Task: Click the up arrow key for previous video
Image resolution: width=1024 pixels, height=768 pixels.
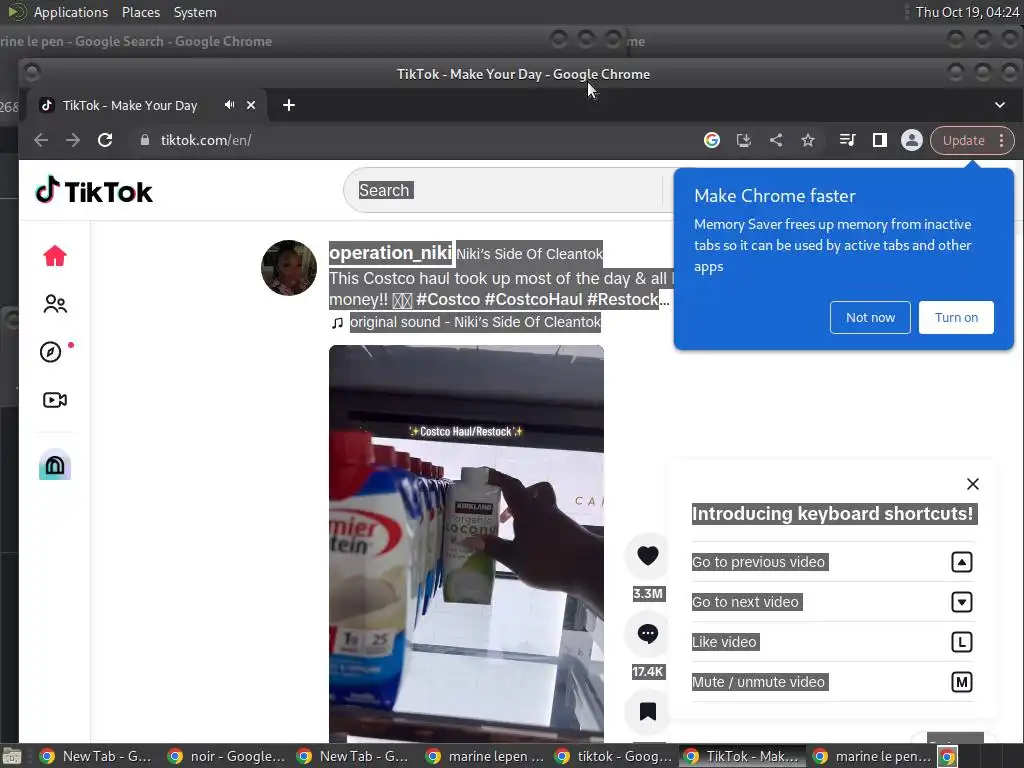Action: (961, 562)
